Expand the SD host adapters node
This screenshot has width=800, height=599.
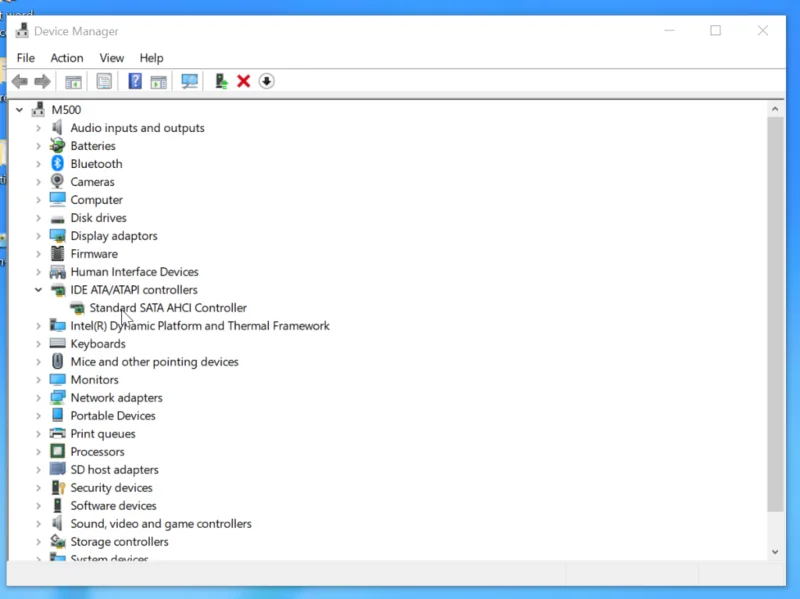38,469
